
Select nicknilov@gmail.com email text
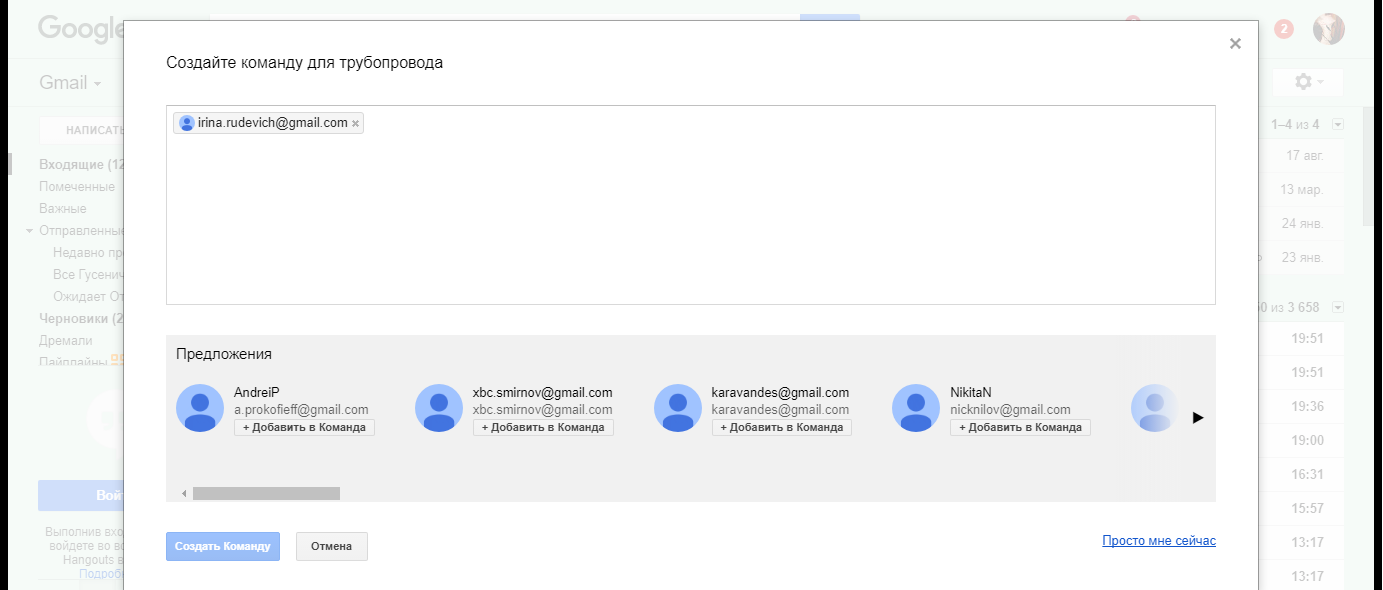[x=1010, y=410]
